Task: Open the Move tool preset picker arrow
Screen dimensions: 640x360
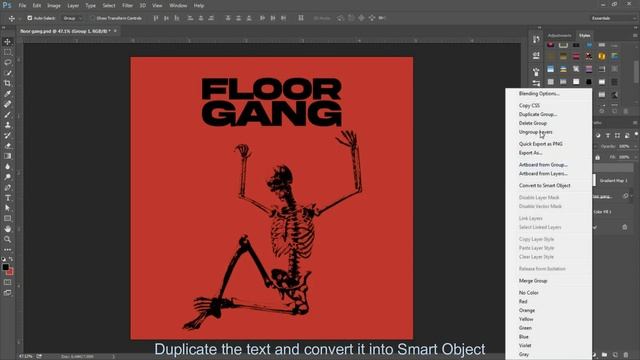Action: click(x=19, y=18)
